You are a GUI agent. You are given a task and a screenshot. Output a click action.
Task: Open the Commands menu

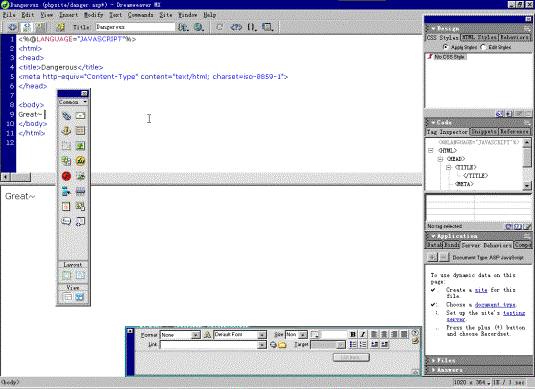[x=140, y=15]
